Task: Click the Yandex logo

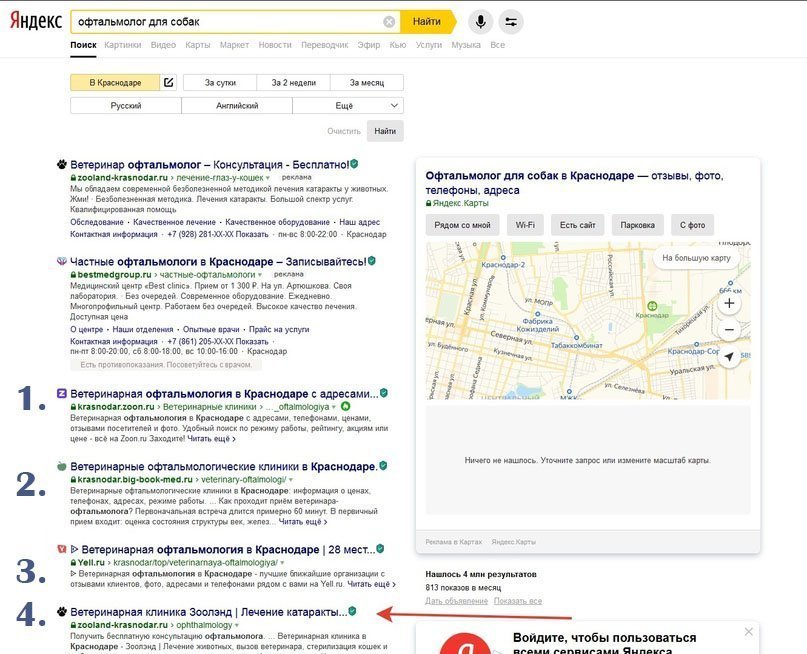Action: [36, 22]
